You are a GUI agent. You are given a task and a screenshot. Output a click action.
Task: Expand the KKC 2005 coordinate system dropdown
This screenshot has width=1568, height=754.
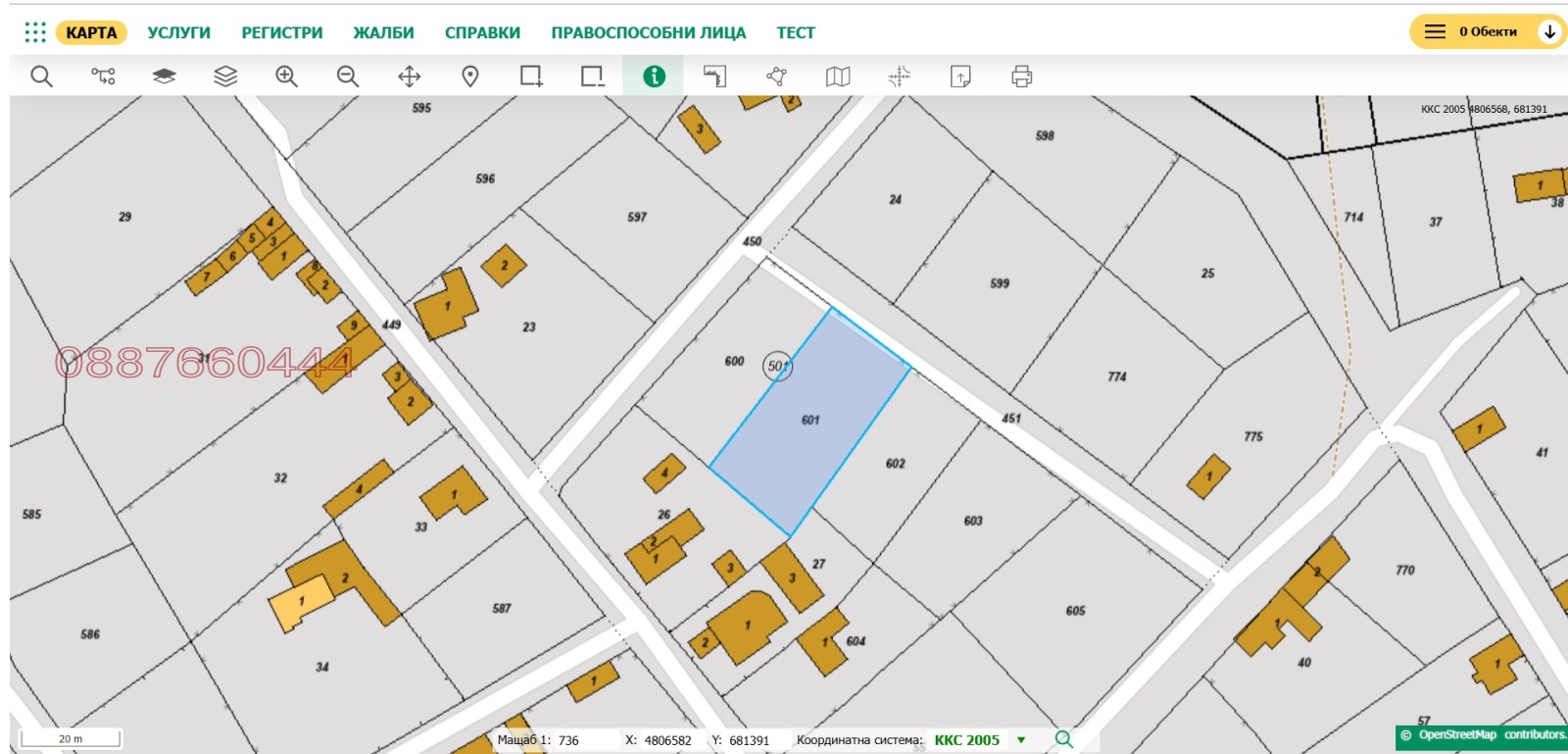(x=1021, y=740)
